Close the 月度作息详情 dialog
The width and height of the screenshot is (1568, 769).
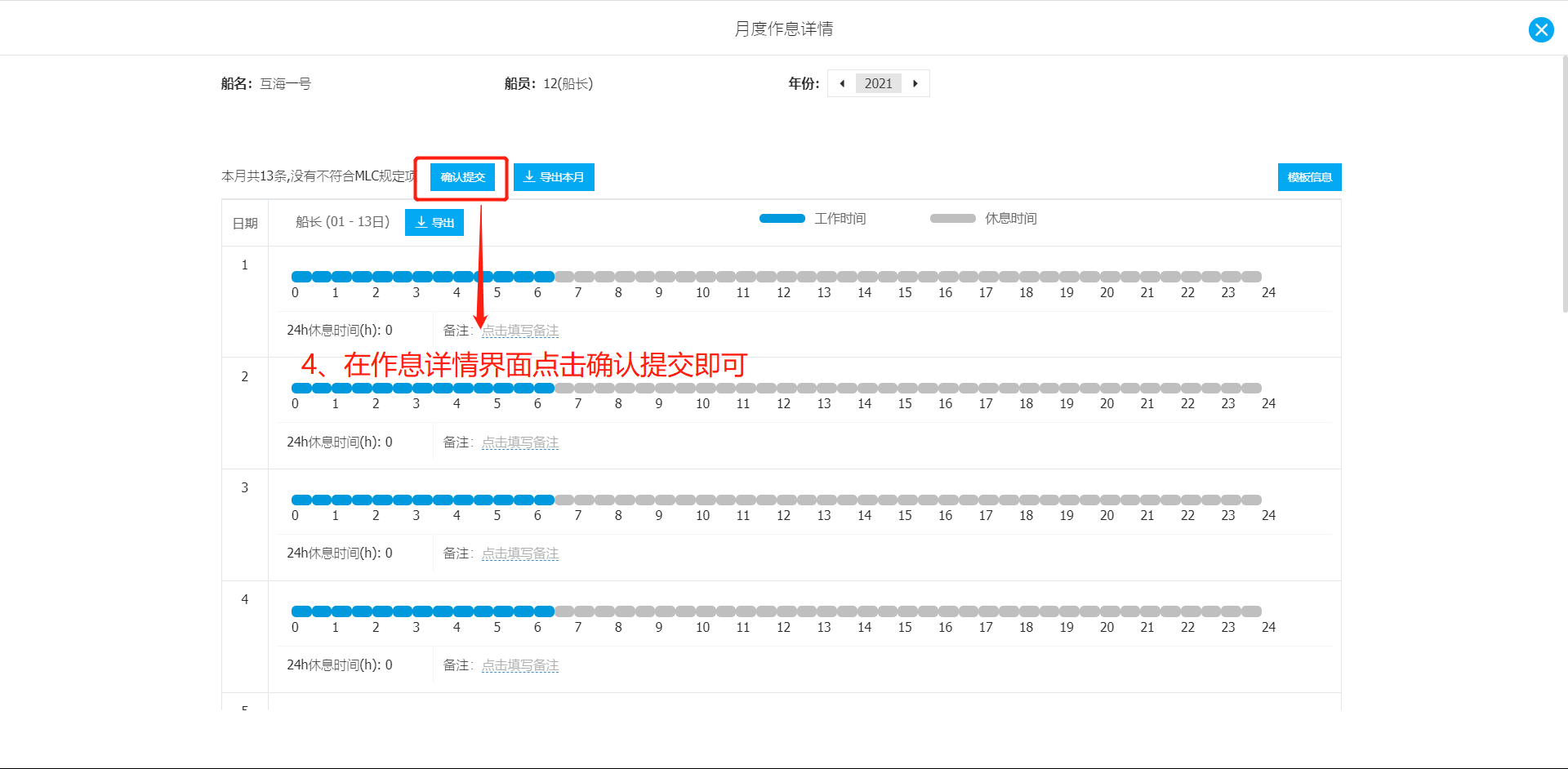point(1541,30)
